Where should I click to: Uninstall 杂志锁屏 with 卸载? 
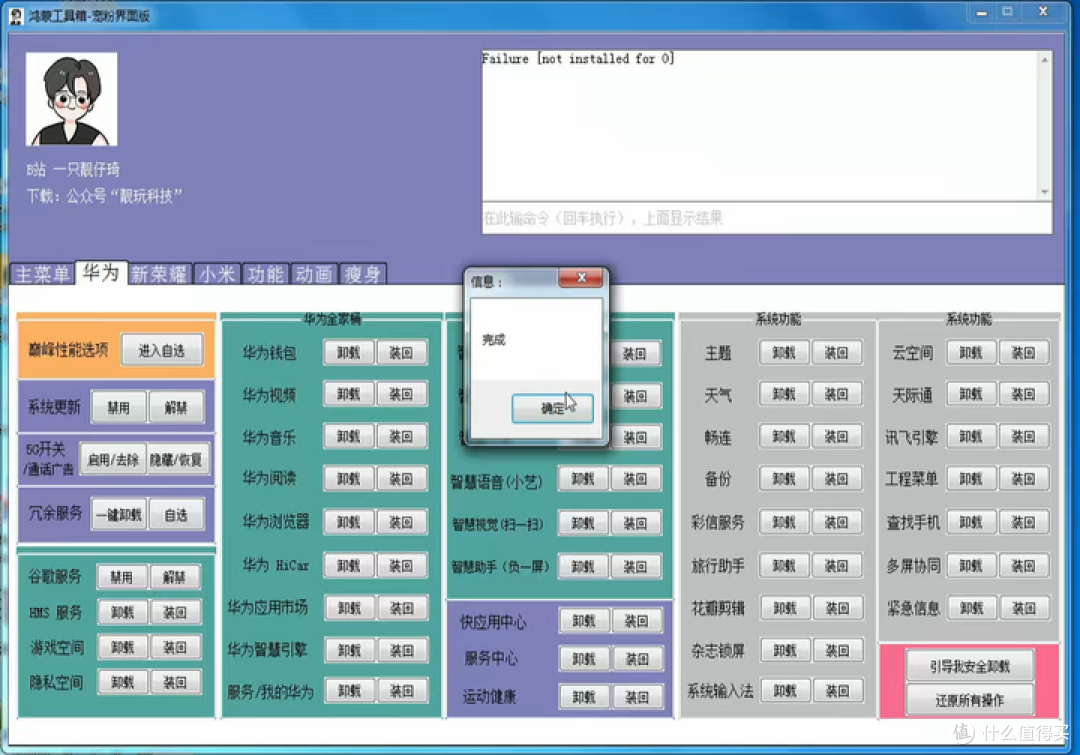pos(785,650)
